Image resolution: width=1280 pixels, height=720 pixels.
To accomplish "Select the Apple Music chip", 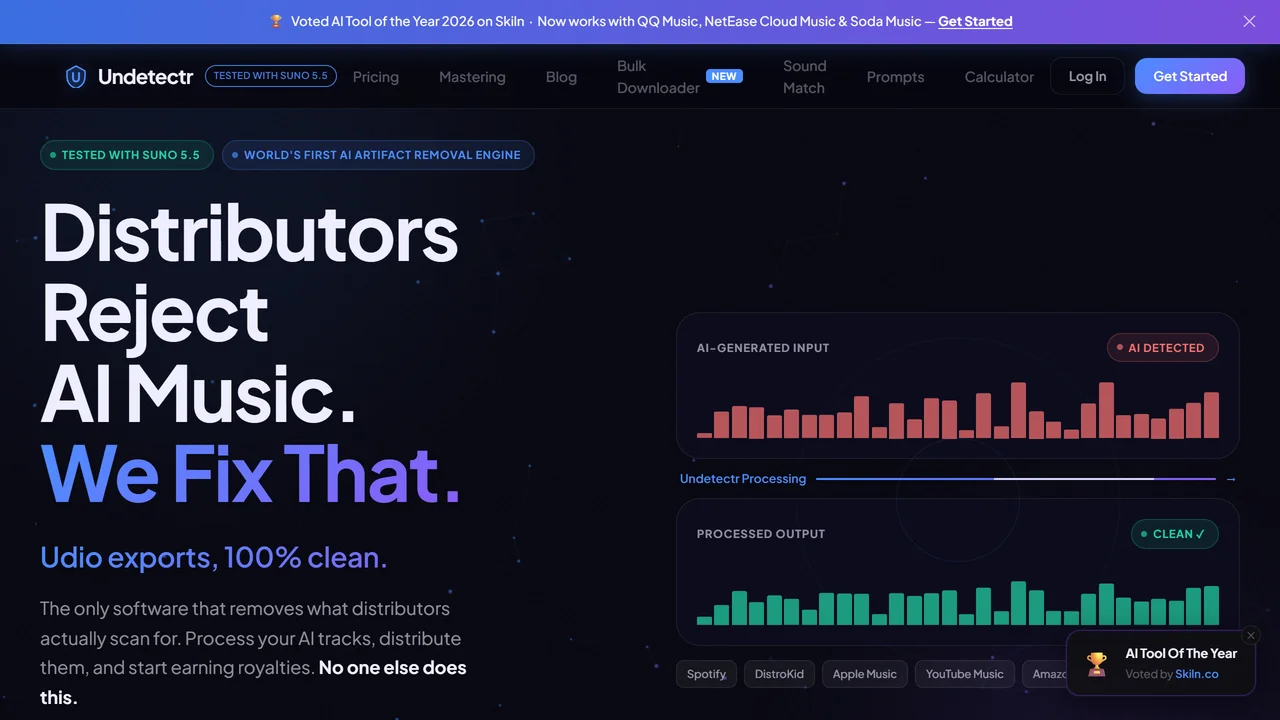I will 865,674.
